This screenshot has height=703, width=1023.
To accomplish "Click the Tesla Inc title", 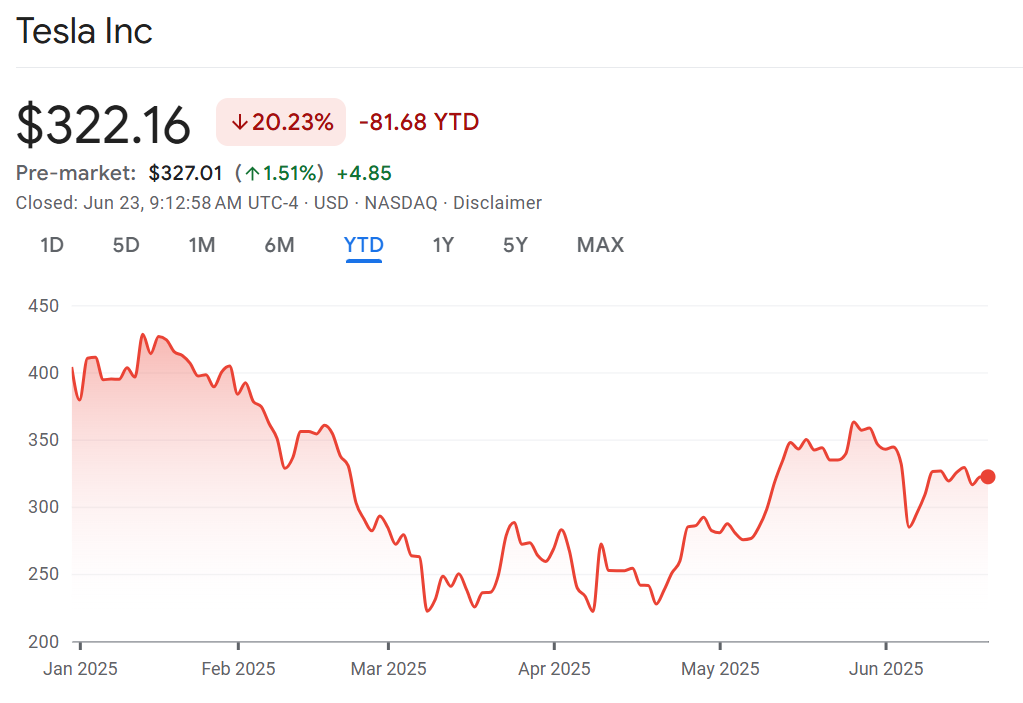I will coord(85,32).
